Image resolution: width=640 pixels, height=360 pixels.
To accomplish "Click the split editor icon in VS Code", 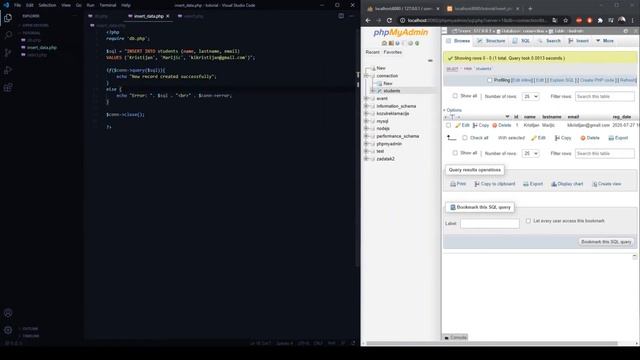I will (341, 16).
